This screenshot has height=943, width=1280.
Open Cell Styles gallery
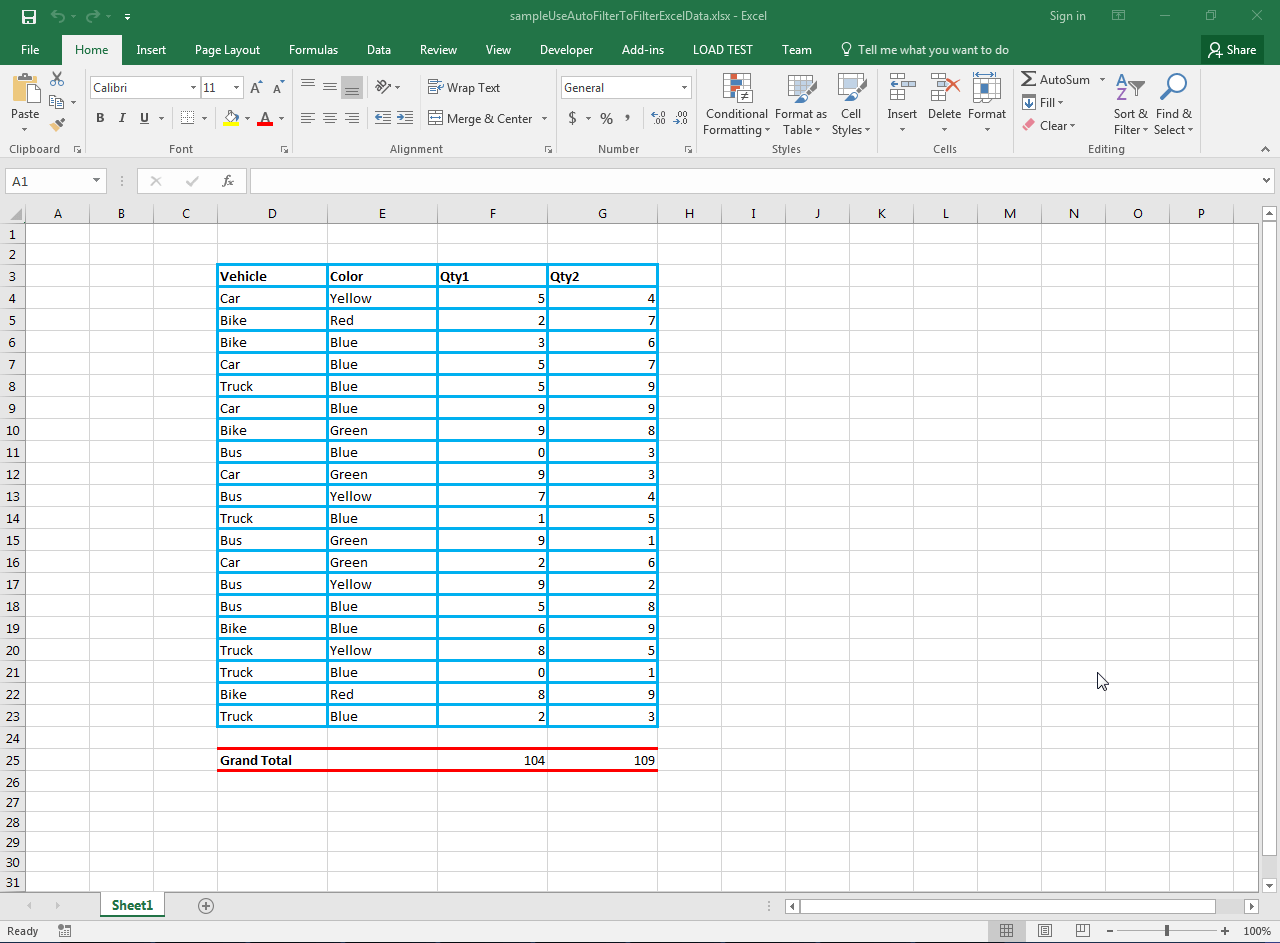851,104
